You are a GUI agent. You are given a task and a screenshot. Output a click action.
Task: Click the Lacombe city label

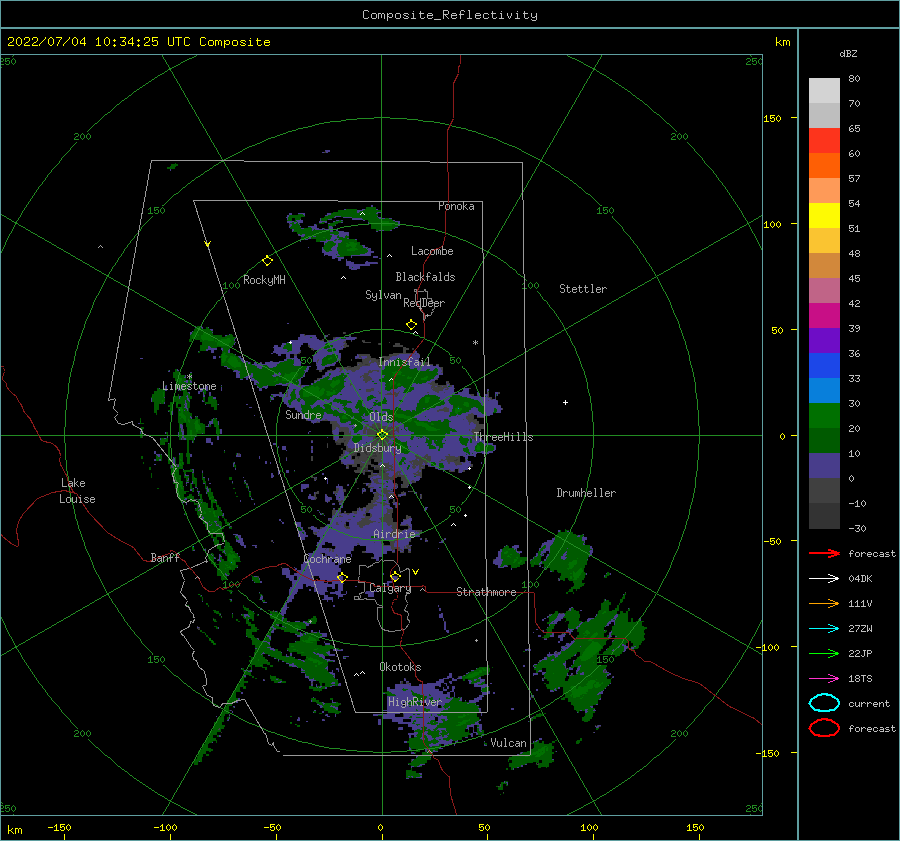tap(432, 251)
